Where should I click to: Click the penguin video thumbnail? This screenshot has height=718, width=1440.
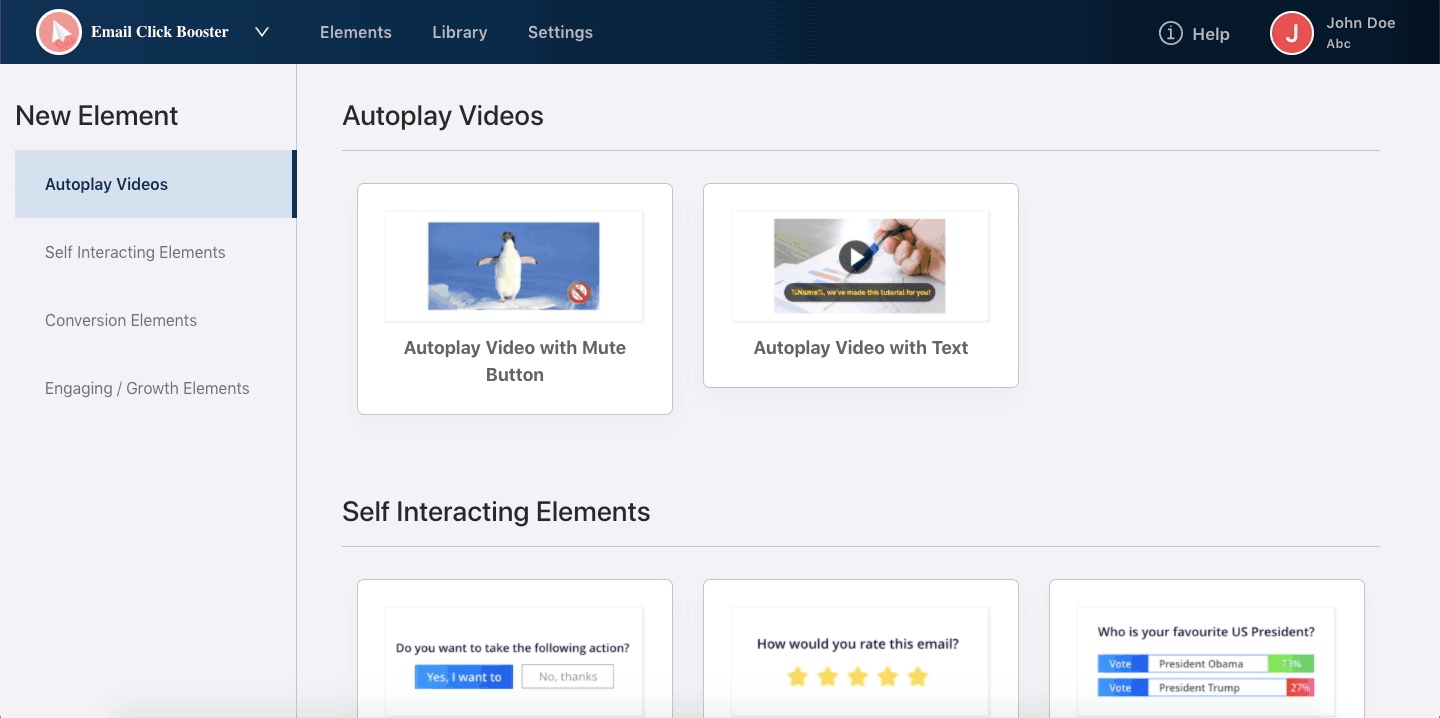[513, 265]
